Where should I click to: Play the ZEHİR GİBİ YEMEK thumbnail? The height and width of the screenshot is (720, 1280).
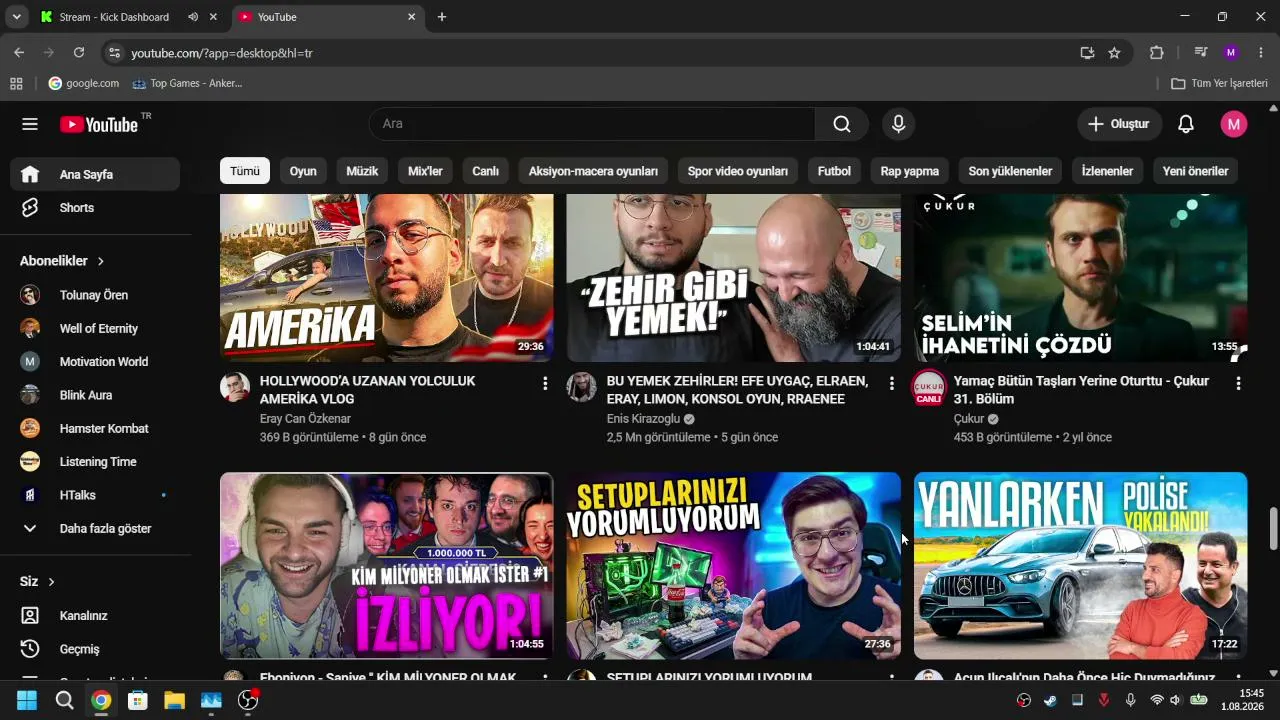[733, 278]
